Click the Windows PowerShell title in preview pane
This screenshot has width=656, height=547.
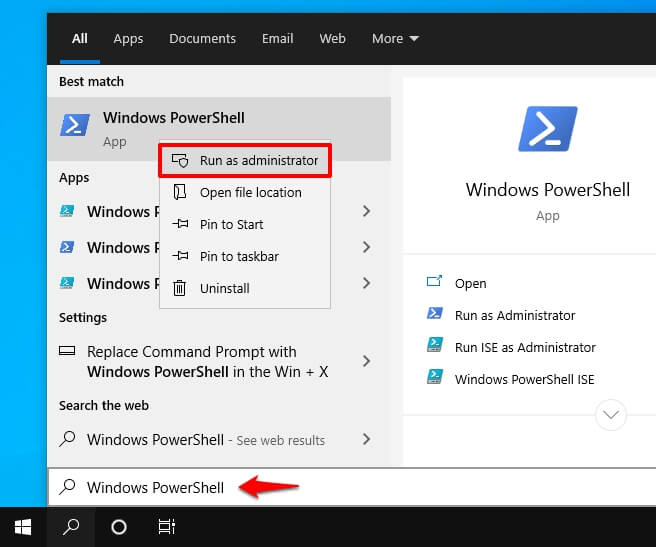click(548, 190)
